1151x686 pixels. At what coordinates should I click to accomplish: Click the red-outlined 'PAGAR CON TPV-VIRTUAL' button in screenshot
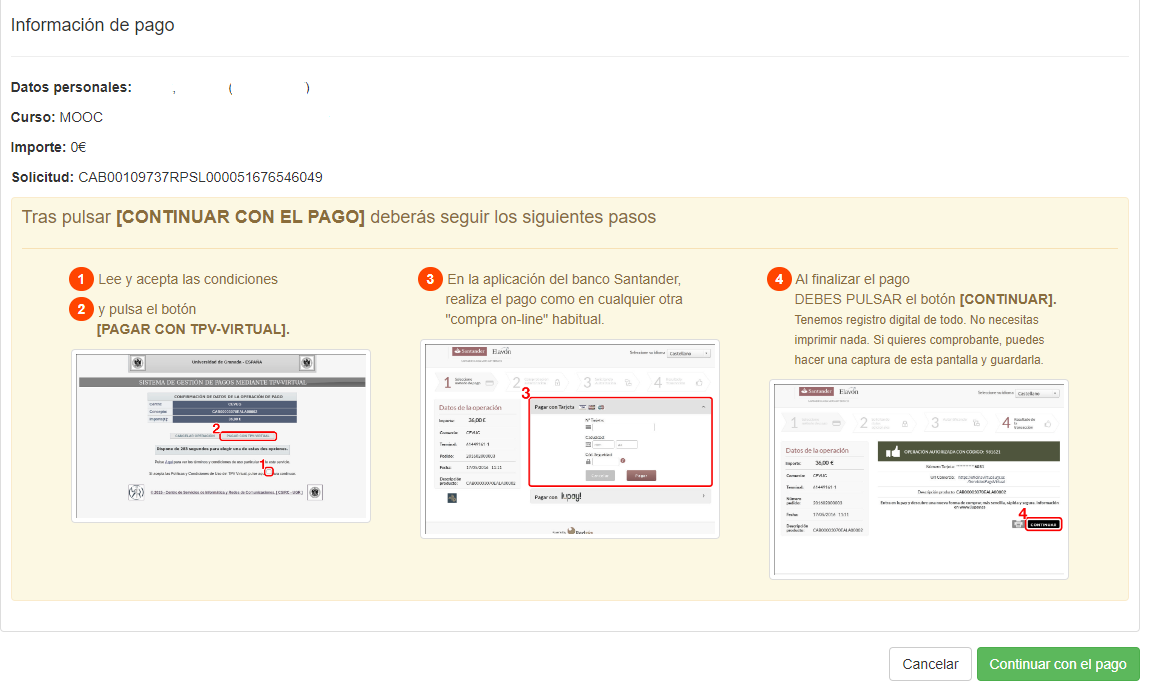pos(247,436)
